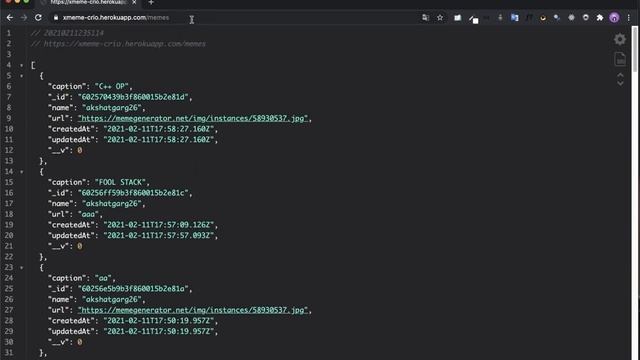Click the orange circular extension icon
The width and height of the screenshot is (640, 360).
[542, 18]
